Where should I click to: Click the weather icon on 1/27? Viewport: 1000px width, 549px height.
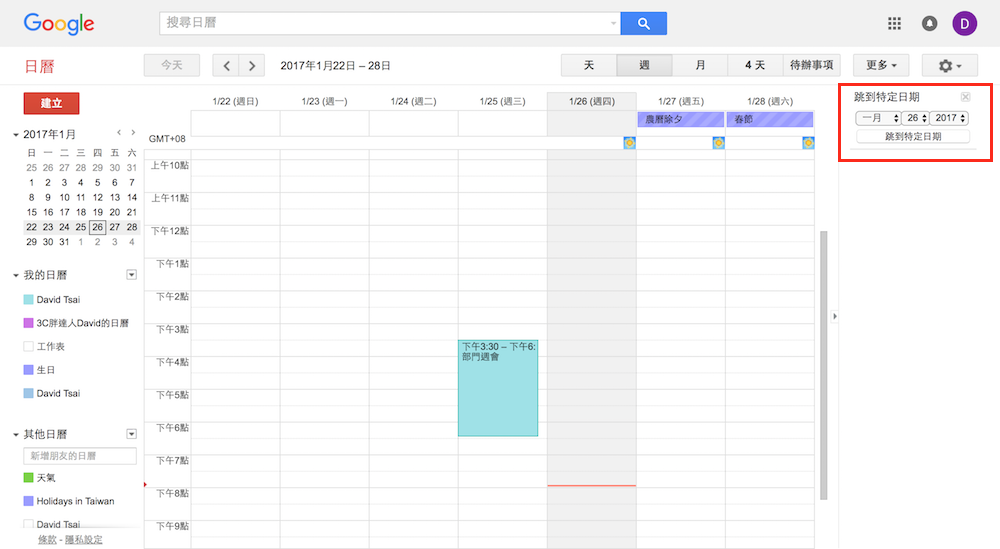pos(718,143)
